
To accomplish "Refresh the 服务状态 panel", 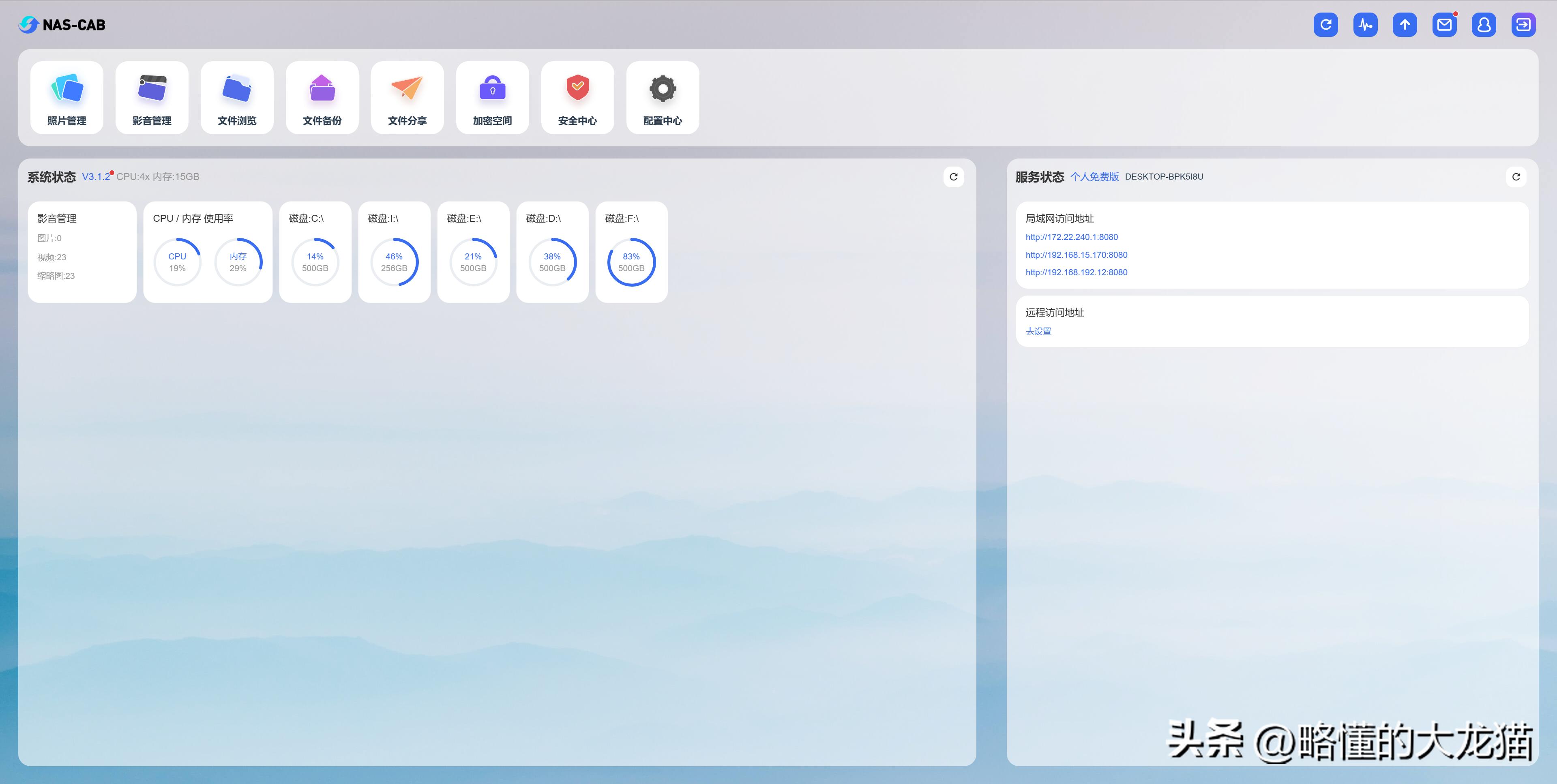I will 1516,177.
